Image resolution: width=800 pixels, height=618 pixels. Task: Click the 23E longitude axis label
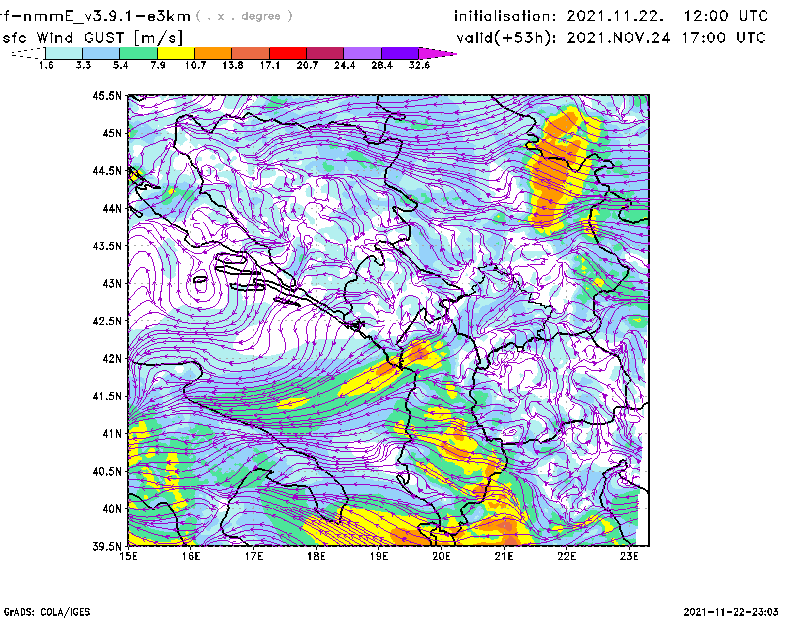point(629,556)
